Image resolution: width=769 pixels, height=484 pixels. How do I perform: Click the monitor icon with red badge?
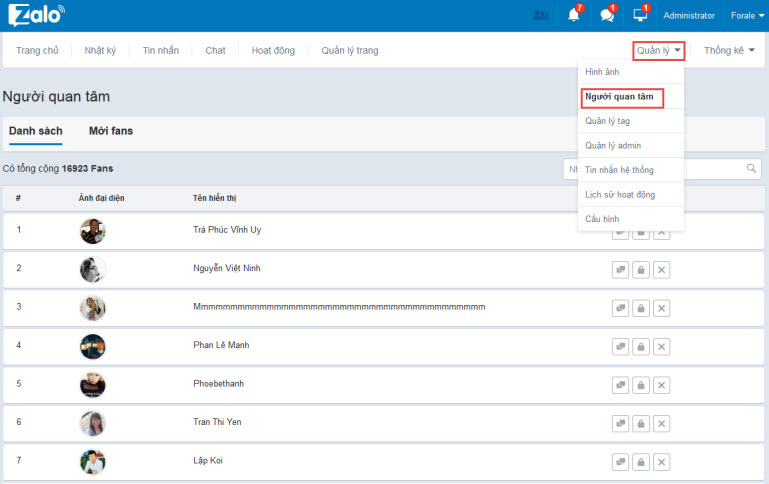[x=640, y=15]
